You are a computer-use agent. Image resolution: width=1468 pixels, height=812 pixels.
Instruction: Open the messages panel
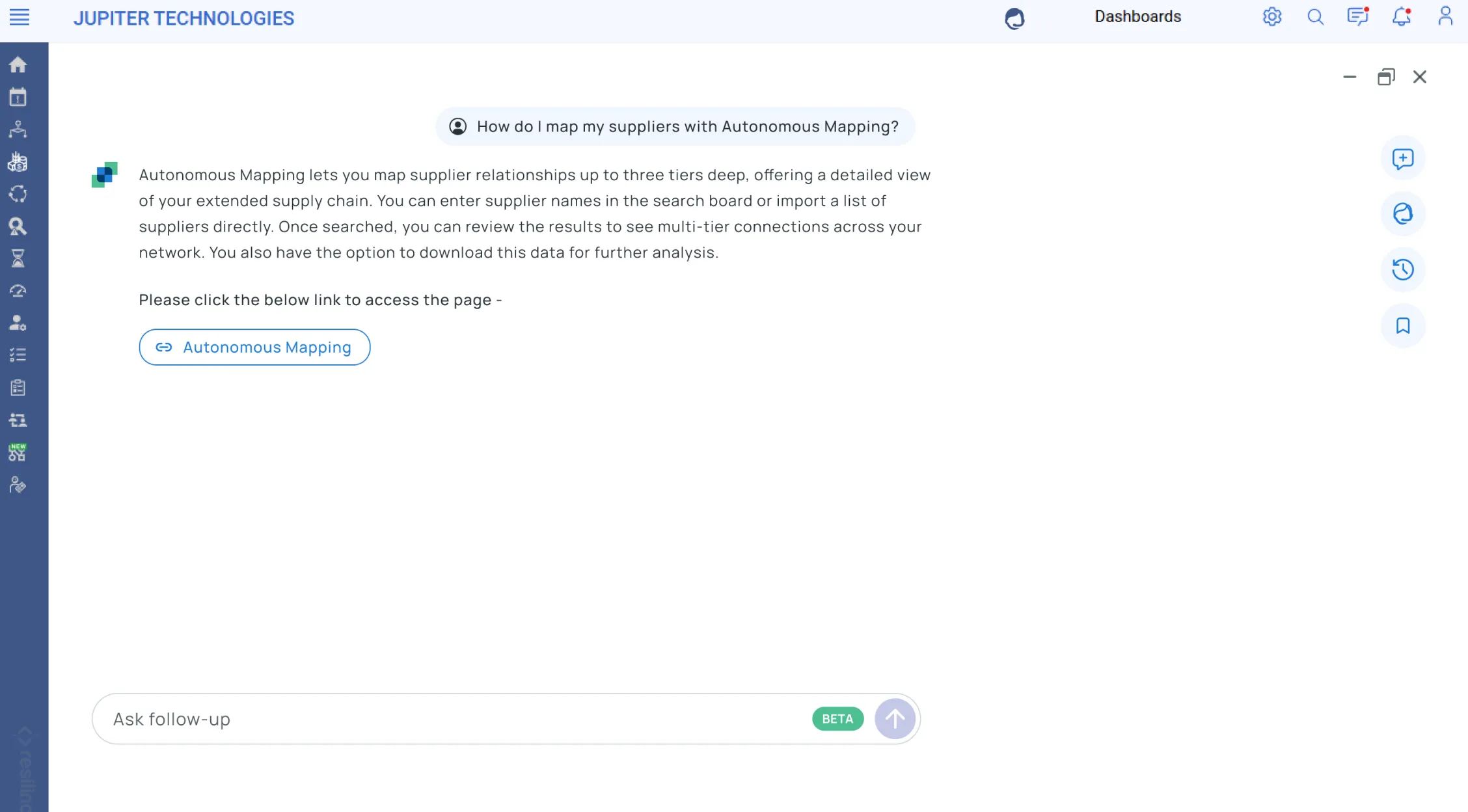pos(1358,17)
